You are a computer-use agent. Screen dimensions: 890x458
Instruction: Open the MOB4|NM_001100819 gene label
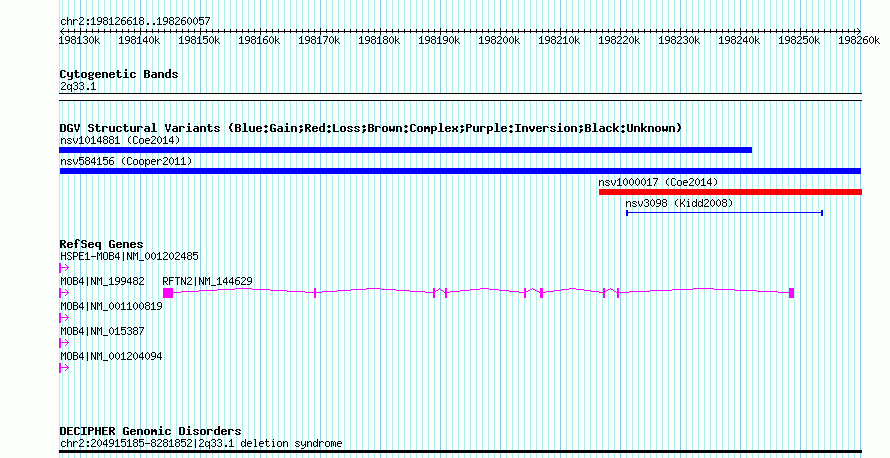pos(111,306)
